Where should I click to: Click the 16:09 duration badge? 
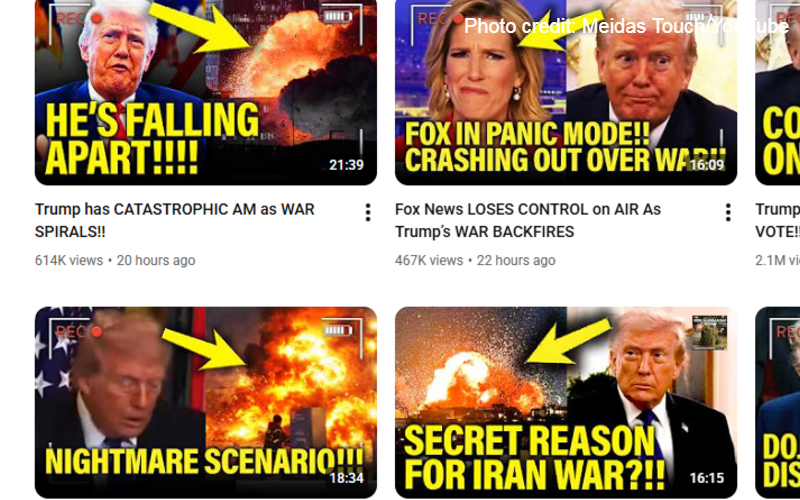(707, 165)
